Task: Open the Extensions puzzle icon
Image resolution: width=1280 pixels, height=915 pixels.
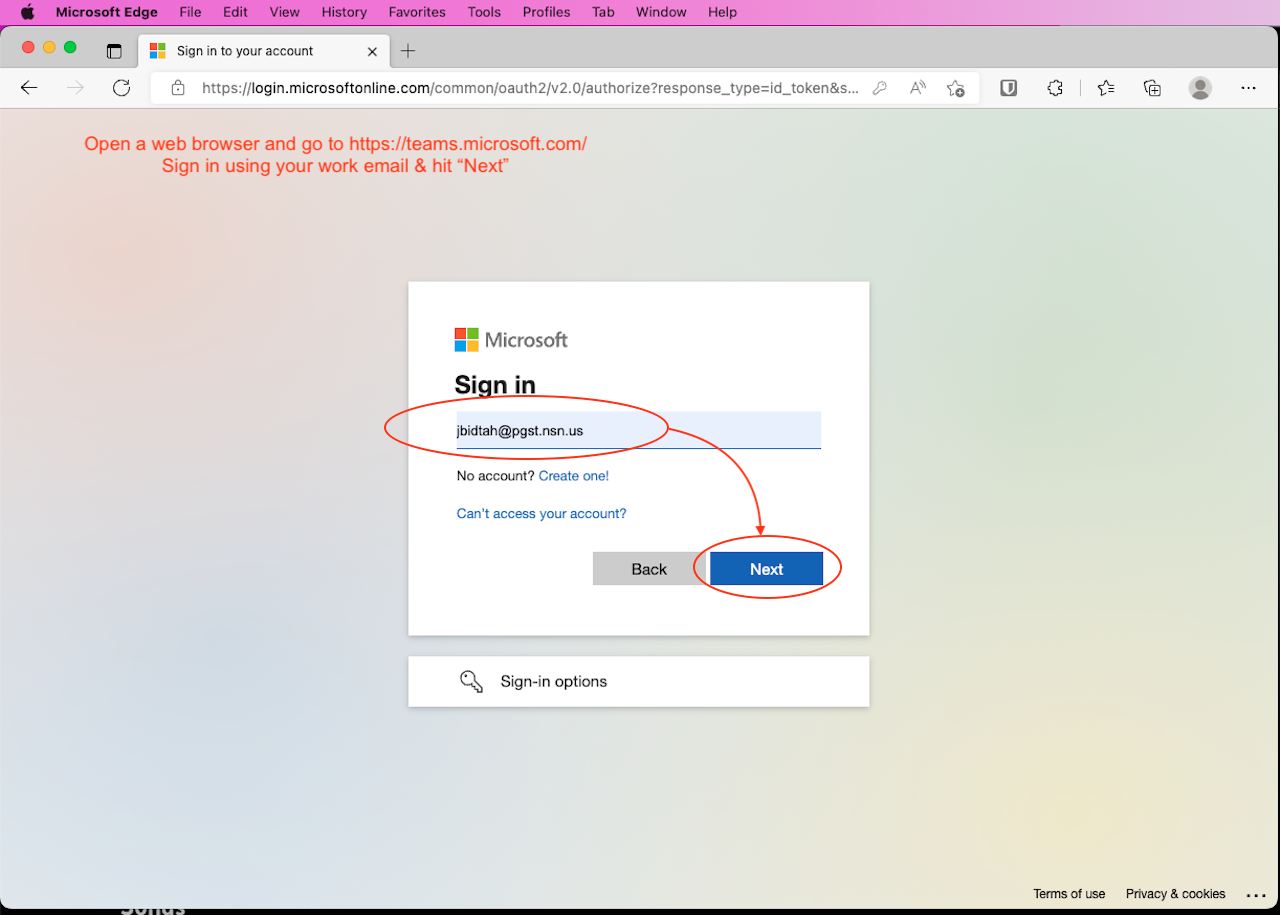Action: [1055, 88]
